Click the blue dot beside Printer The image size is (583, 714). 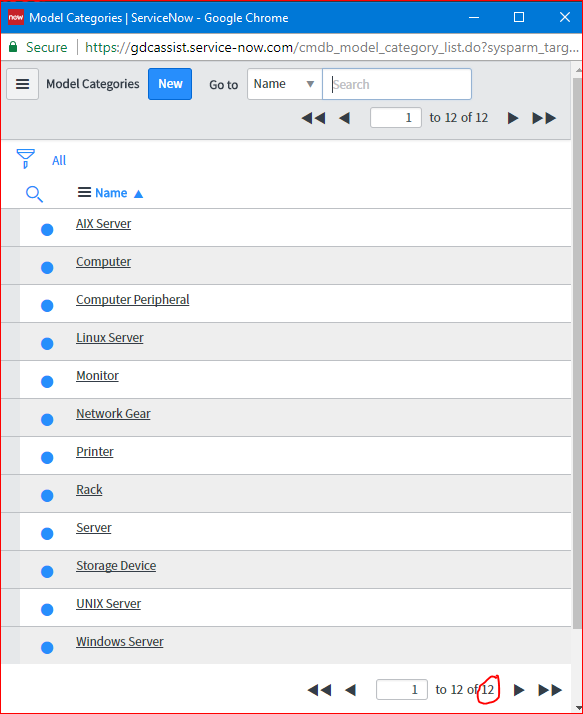[x=47, y=458]
